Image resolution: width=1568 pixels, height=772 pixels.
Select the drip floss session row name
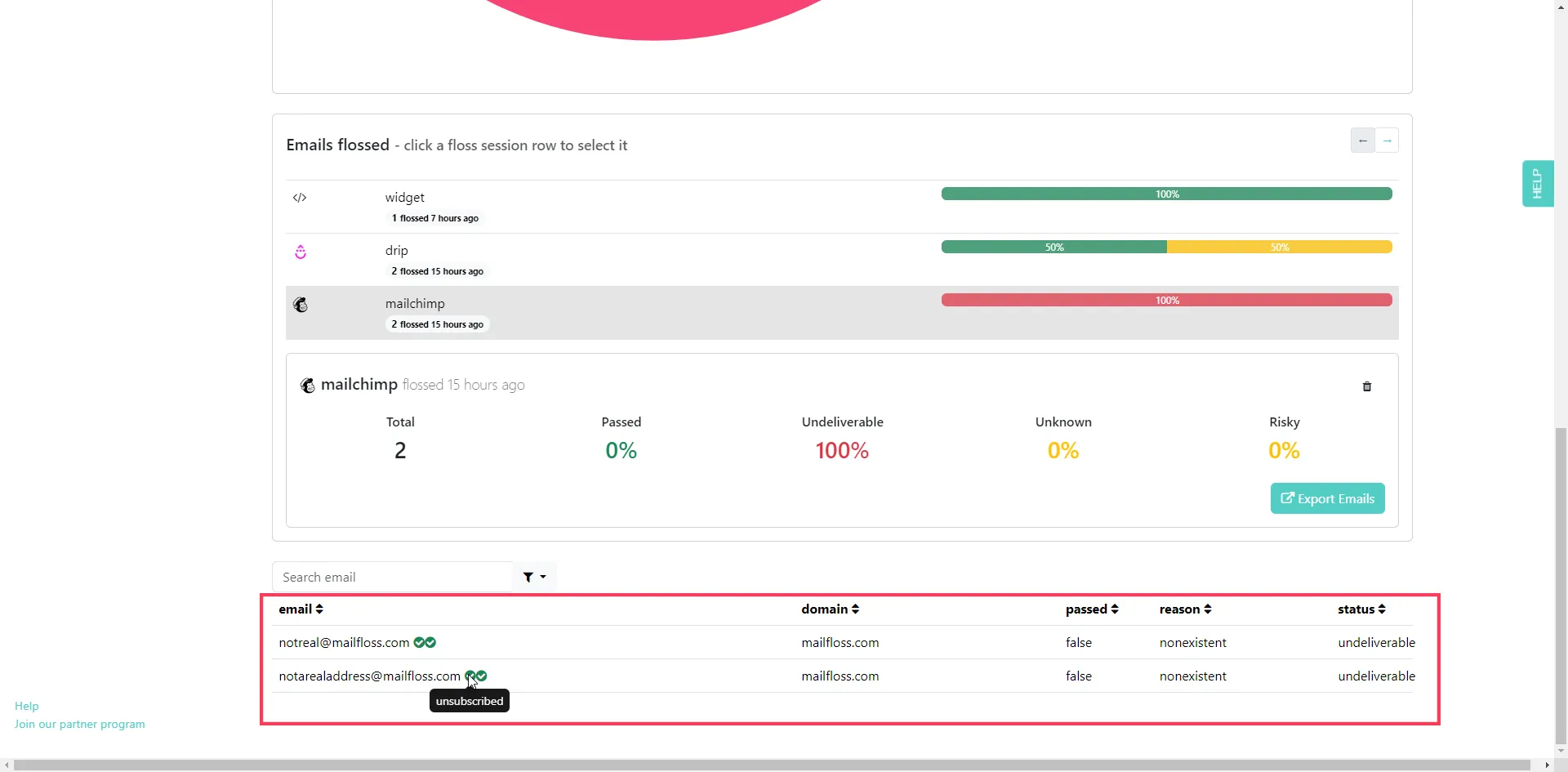[397, 251]
